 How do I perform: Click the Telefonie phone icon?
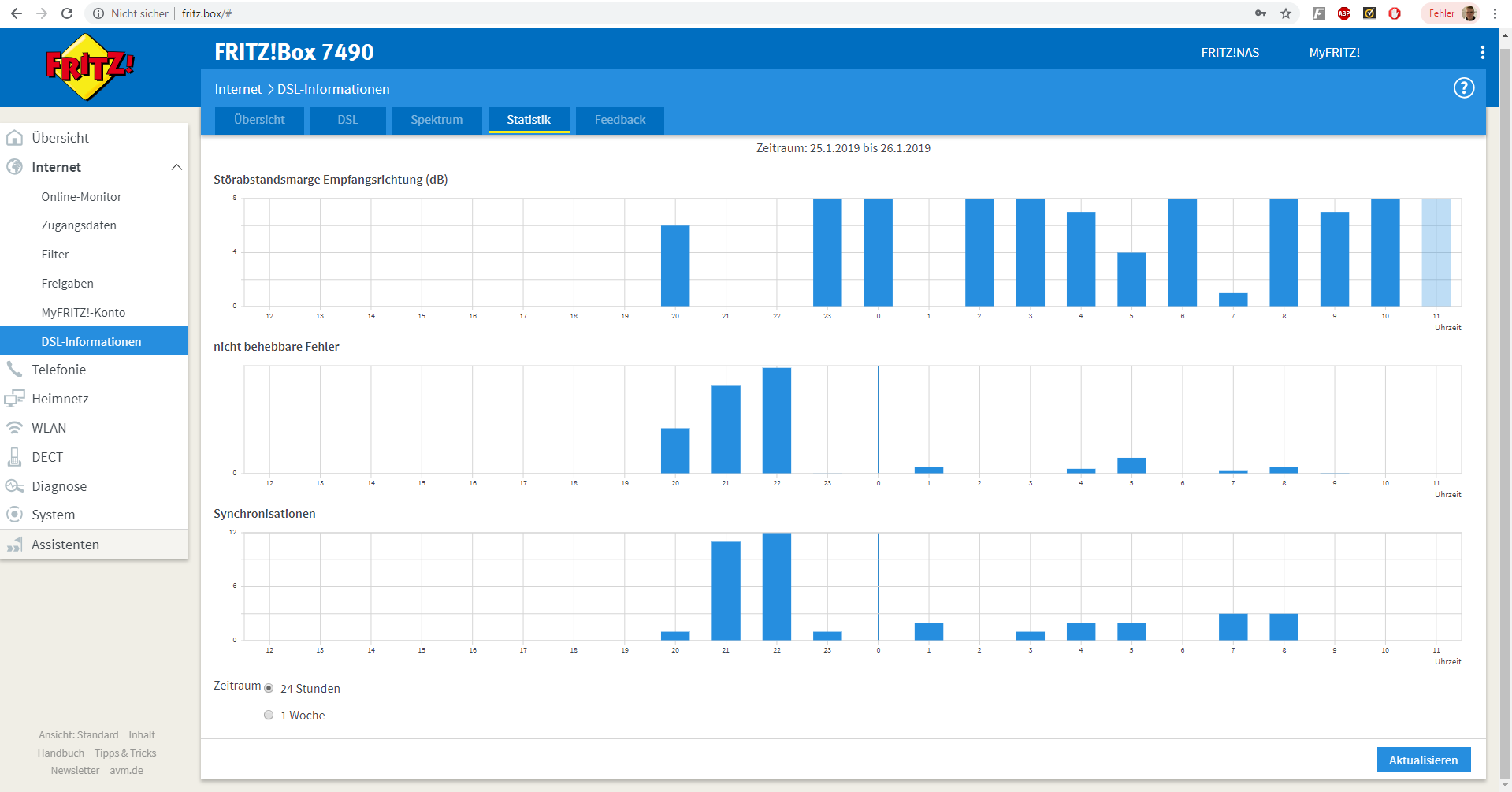tap(14, 370)
